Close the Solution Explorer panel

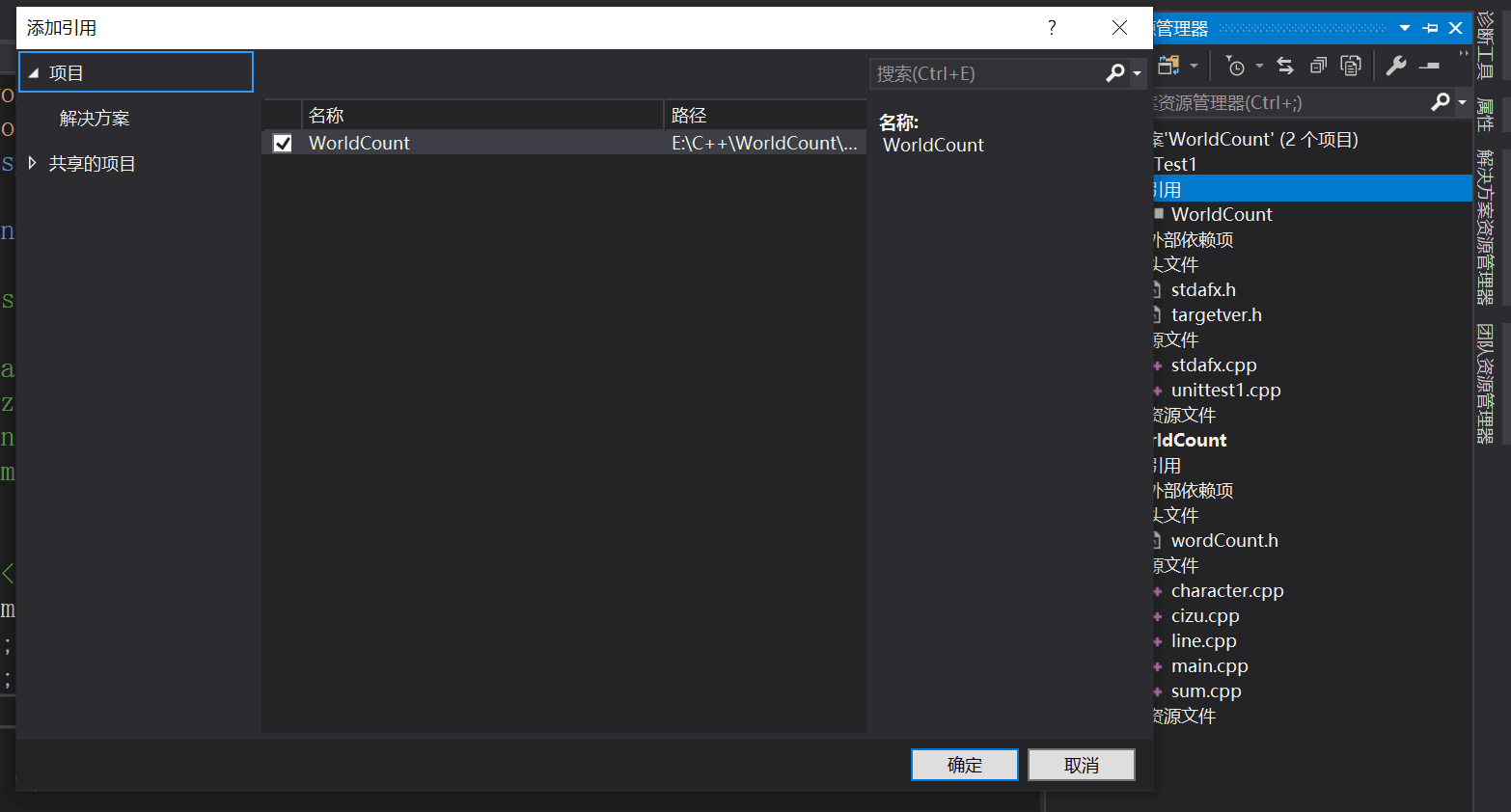click(1456, 28)
